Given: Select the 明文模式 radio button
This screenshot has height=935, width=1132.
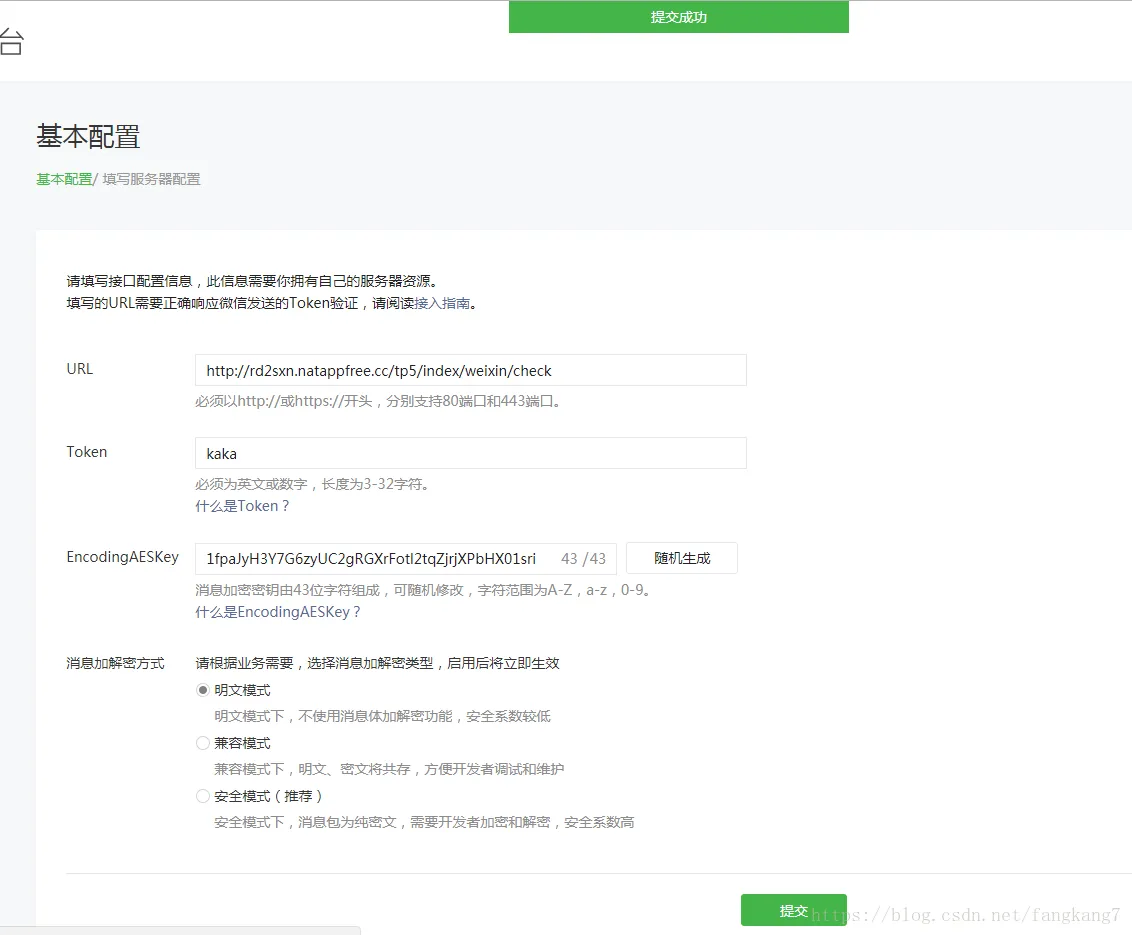Looking at the screenshot, I should pos(203,690).
